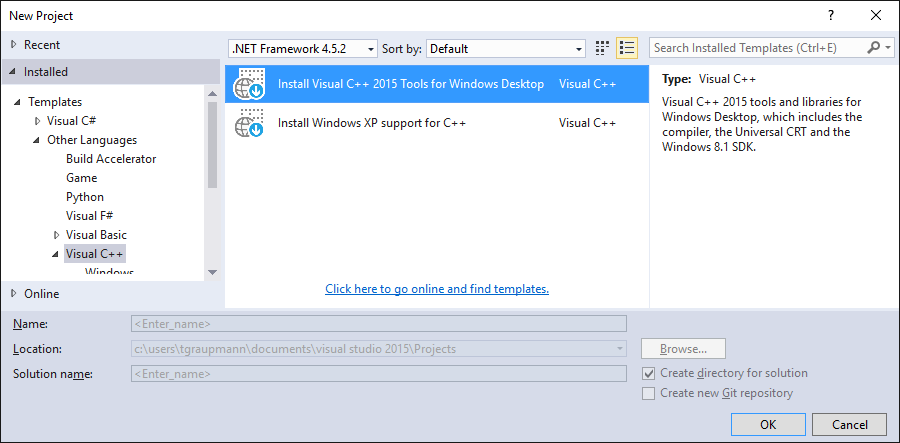Click tree scrollbar down arrow
Viewport: 900px width, 443px height.
click(212, 272)
